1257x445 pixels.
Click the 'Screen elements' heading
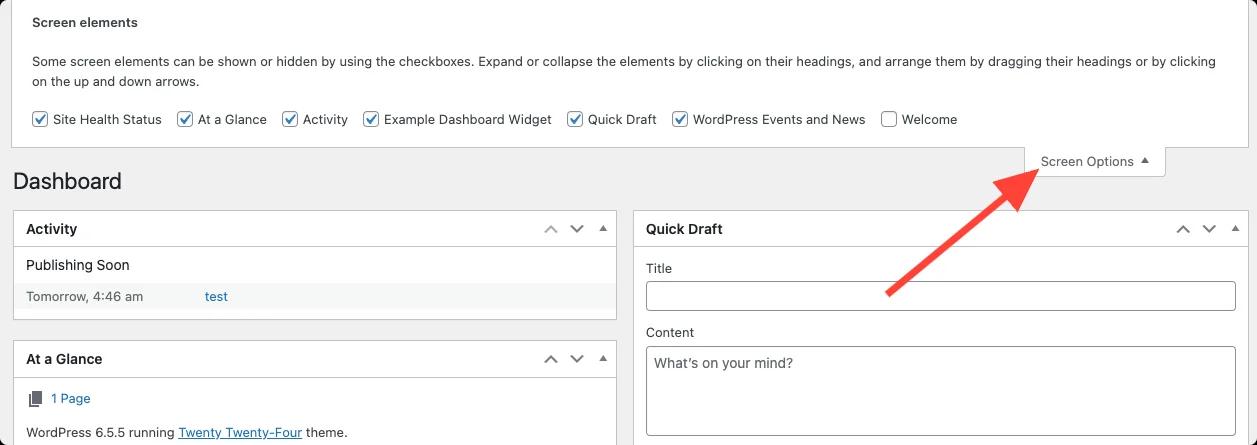point(85,22)
